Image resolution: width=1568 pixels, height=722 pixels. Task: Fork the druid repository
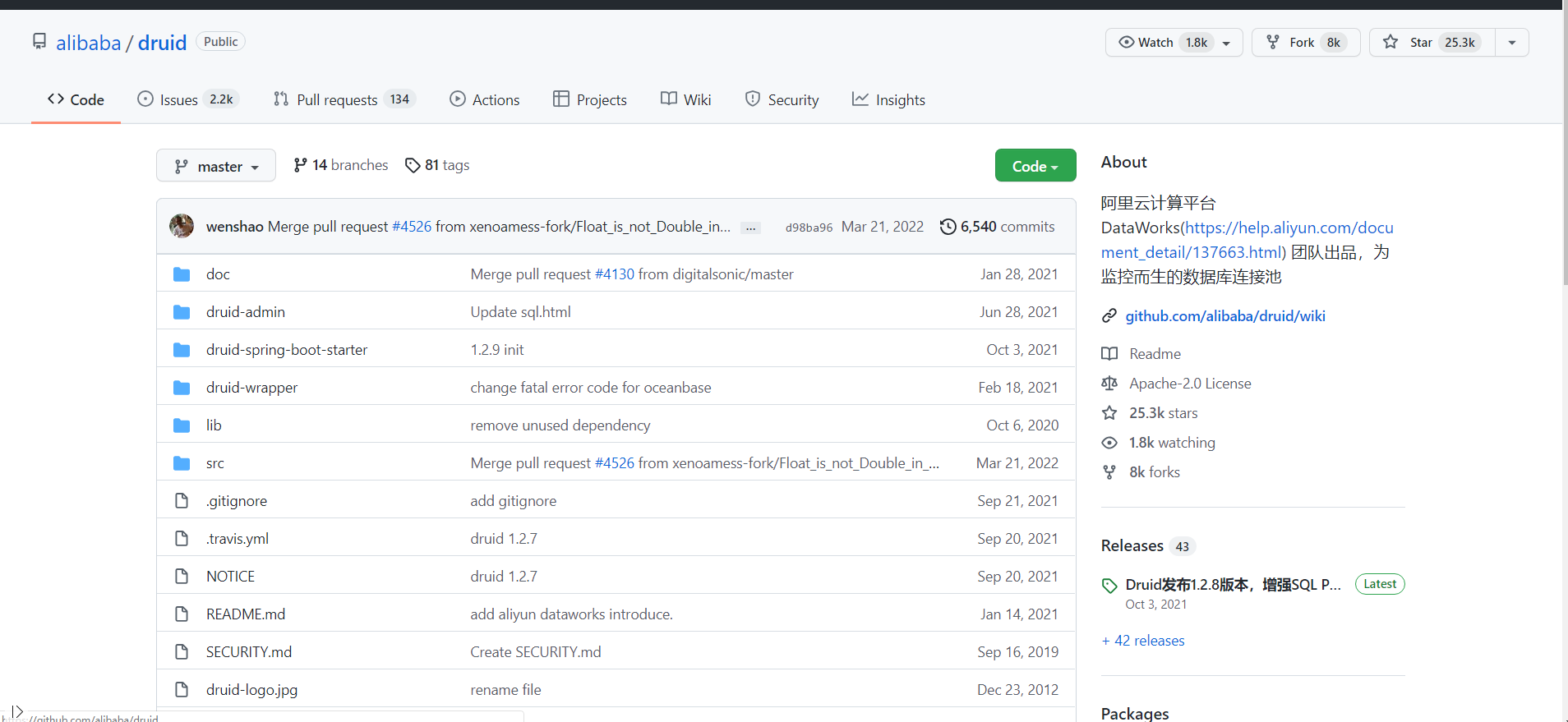click(1306, 43)
